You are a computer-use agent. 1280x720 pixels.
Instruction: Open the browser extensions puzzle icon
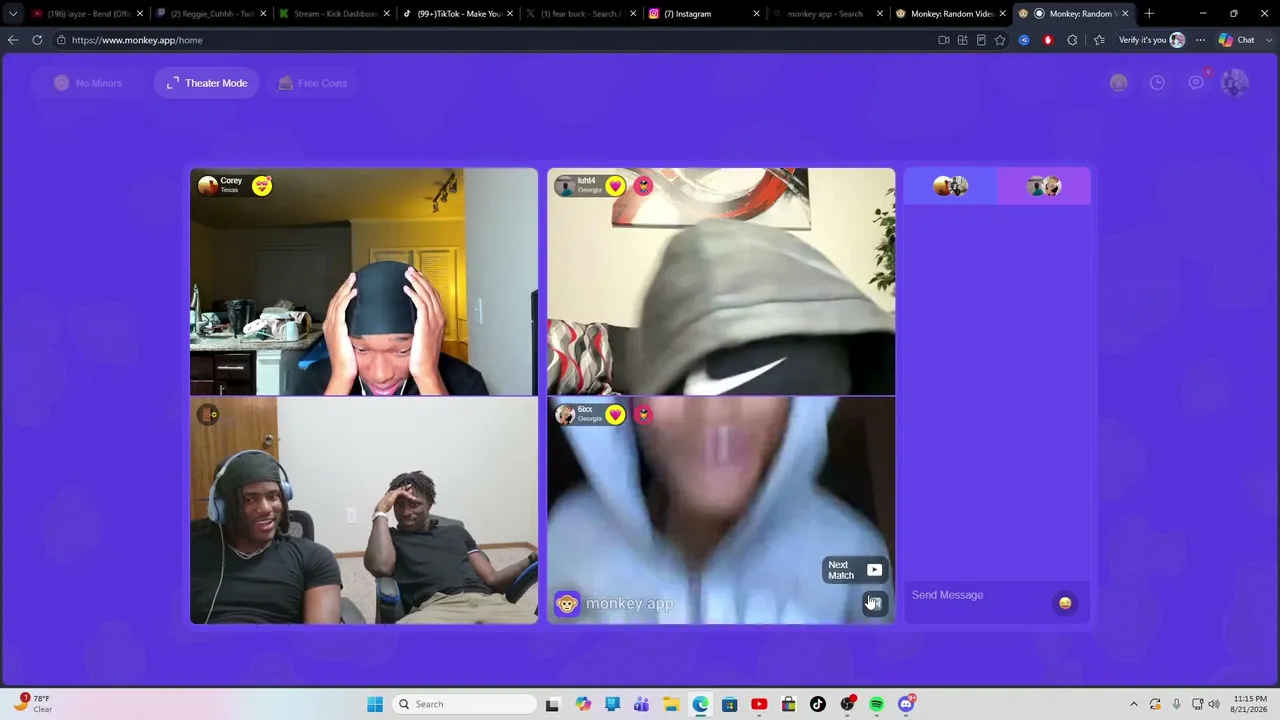1072,40
